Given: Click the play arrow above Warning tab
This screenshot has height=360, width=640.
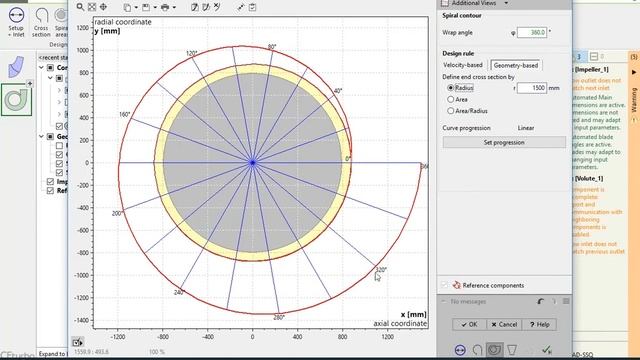Looking at the screenshot, I should click(x=634, y=72).
